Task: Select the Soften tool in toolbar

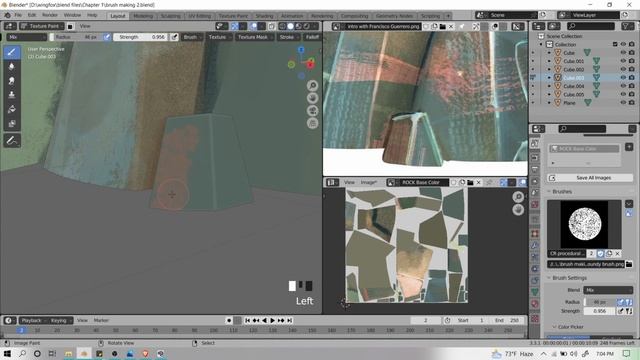Action: pyautogui.click(x=12, y=67)
